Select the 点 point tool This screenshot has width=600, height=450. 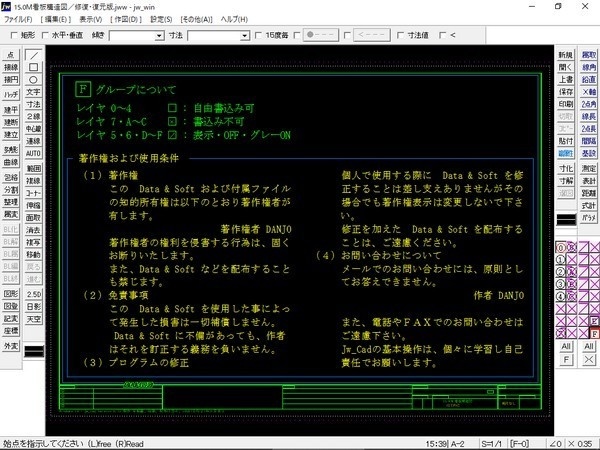click(11, 55)
